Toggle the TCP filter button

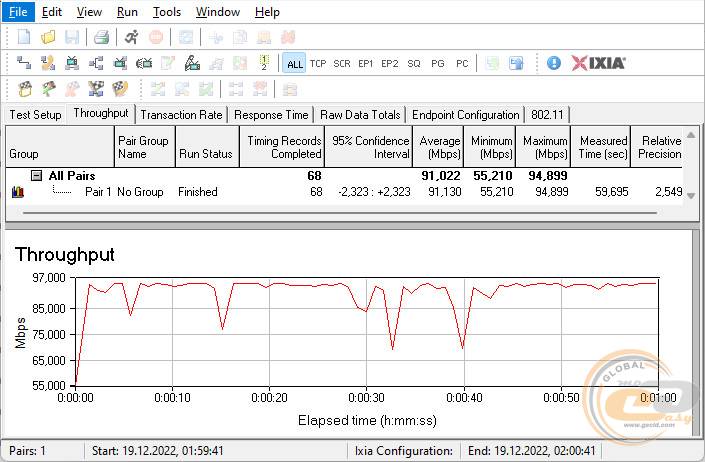click(318, 64)
